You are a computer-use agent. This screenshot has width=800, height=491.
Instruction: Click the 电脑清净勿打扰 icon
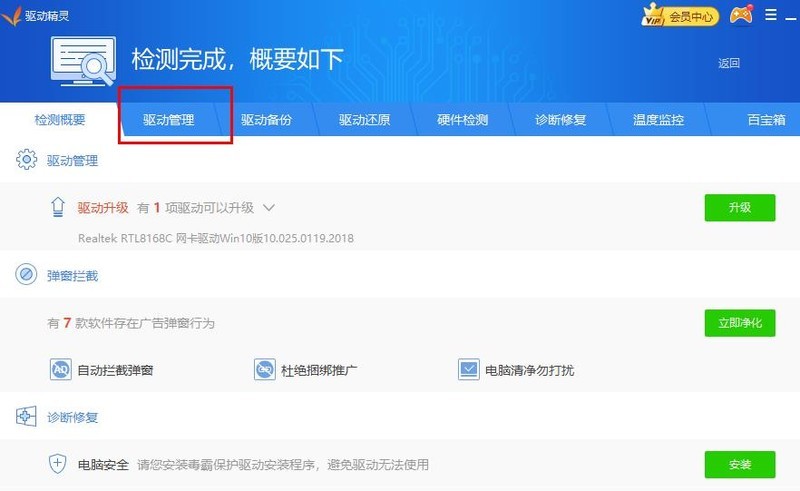coord(469,370)
